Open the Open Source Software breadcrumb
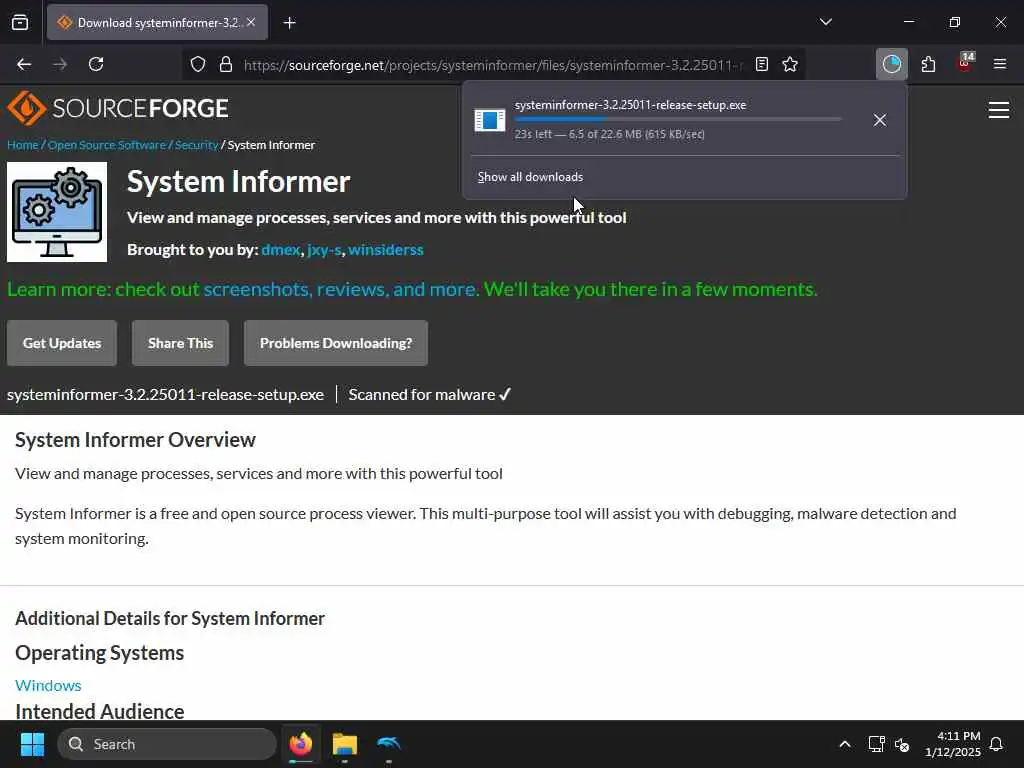The image size is (1024, 768). point(107,145)
